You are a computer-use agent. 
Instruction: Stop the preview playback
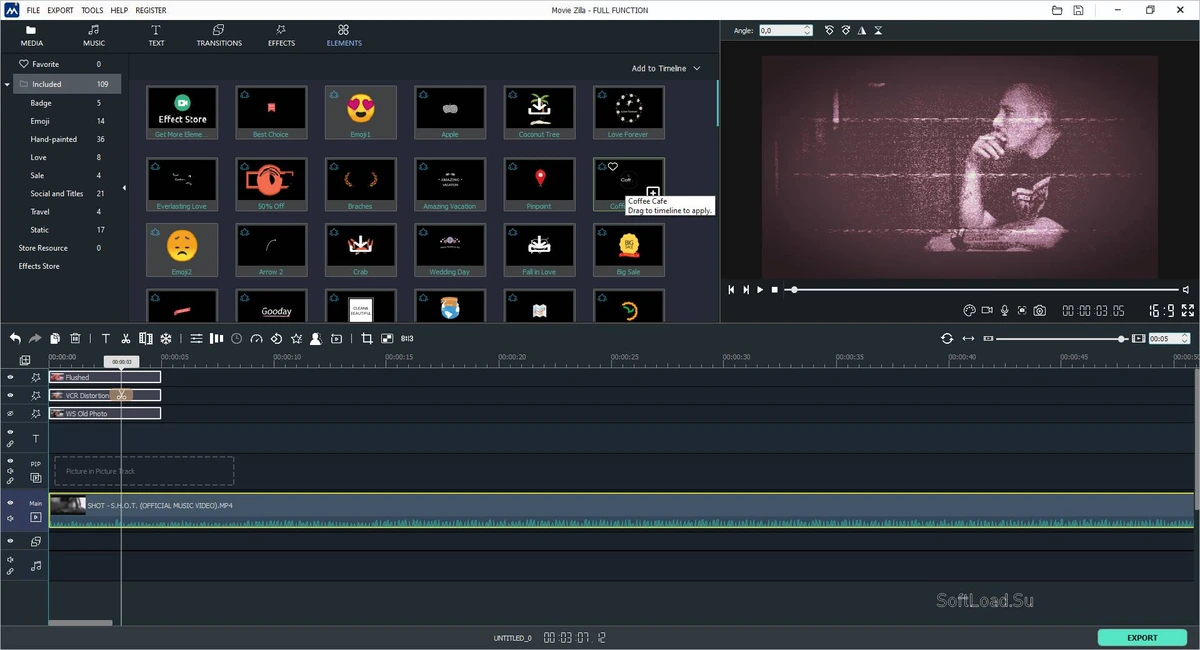[x=774, y=290]
